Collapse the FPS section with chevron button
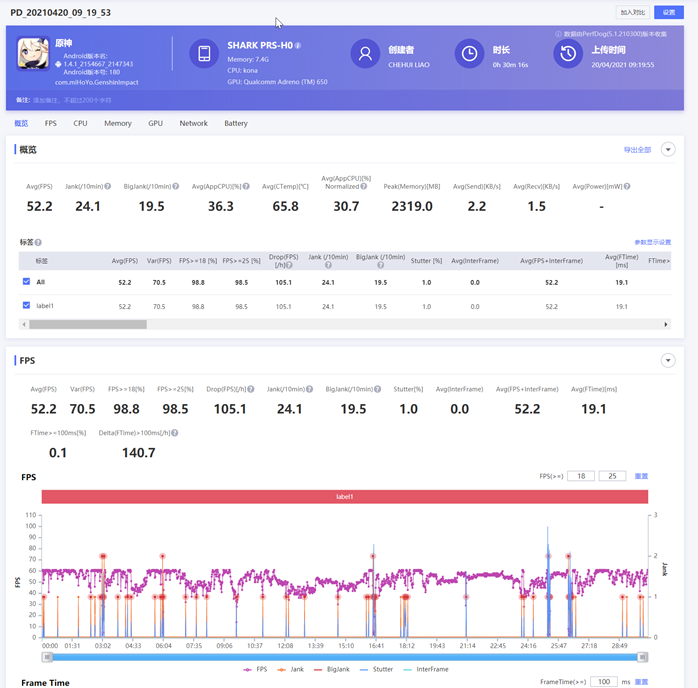 (668, 360)
